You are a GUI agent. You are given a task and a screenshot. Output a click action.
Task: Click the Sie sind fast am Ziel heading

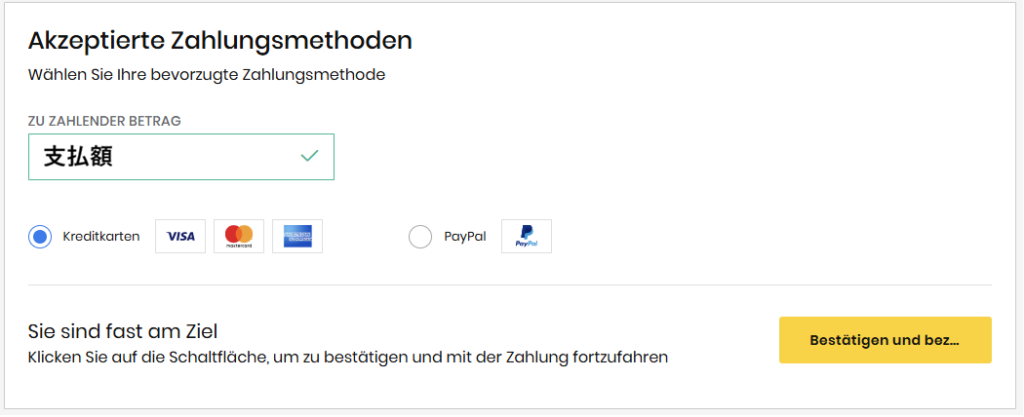click(123, 331)
